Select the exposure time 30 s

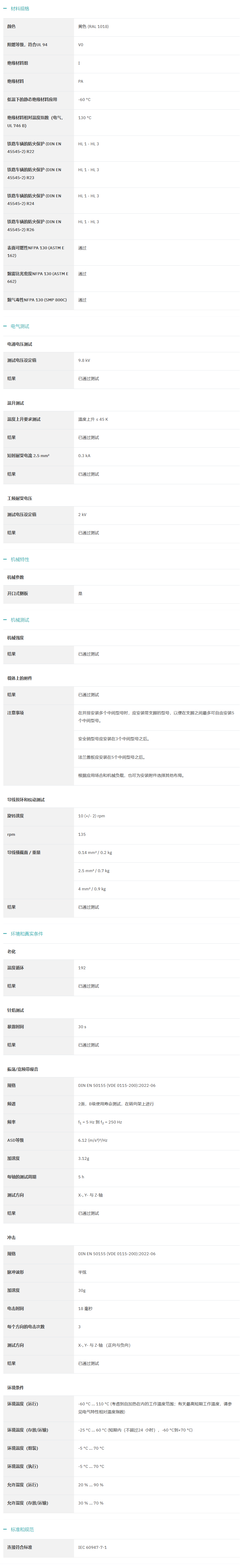point(82,1027)
